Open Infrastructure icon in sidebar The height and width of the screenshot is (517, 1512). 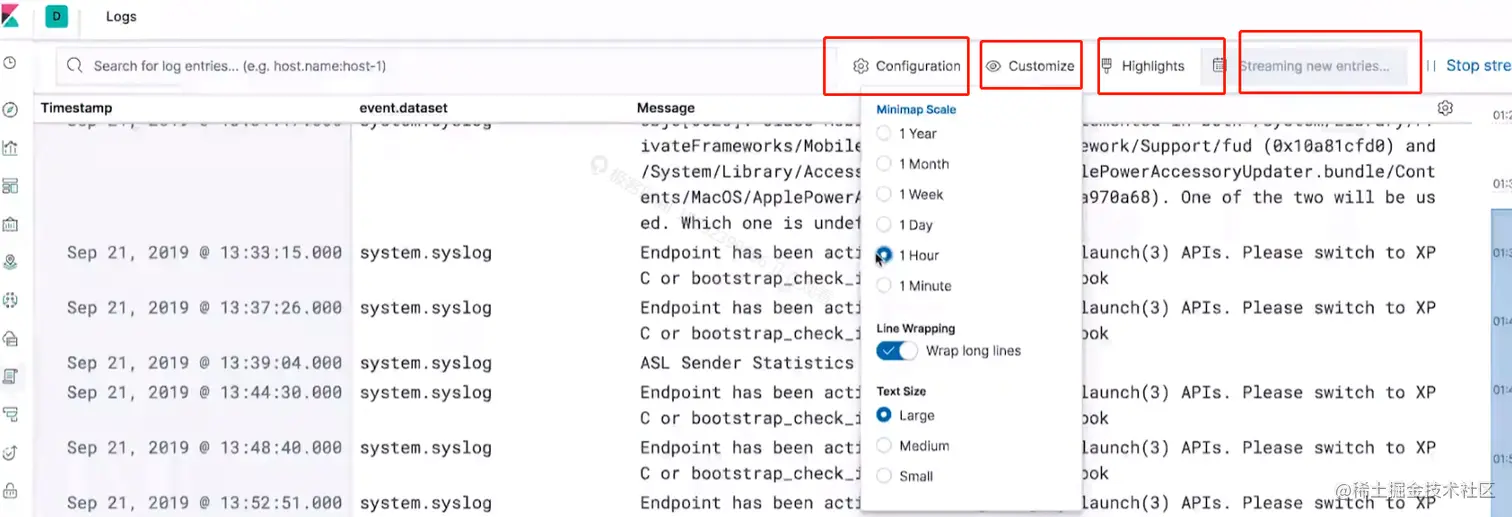[10, 338]
